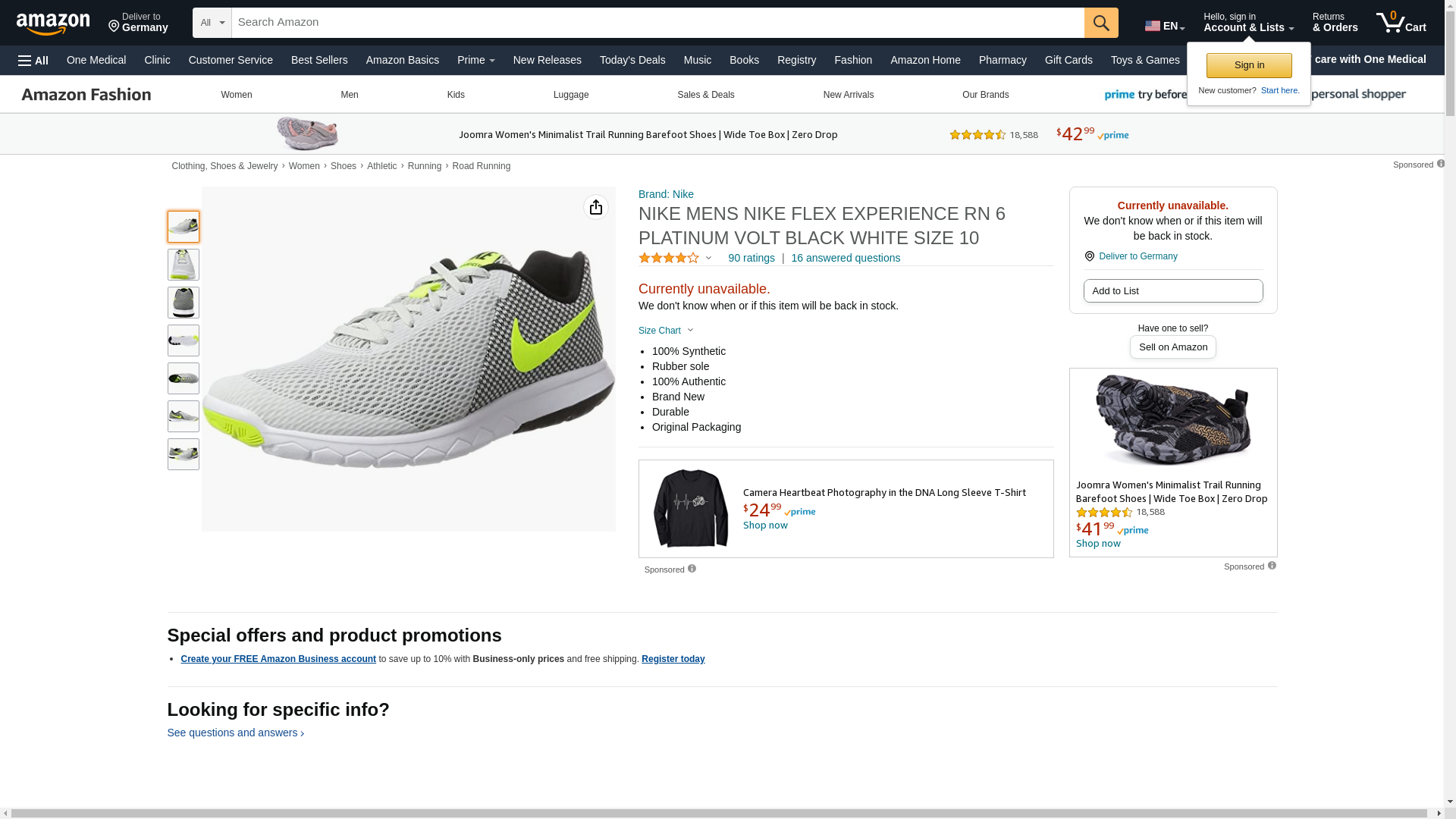Expand the EN language selector
Image resolution: width=1456 pixels, height=819 pixels.
(1164, 26)
